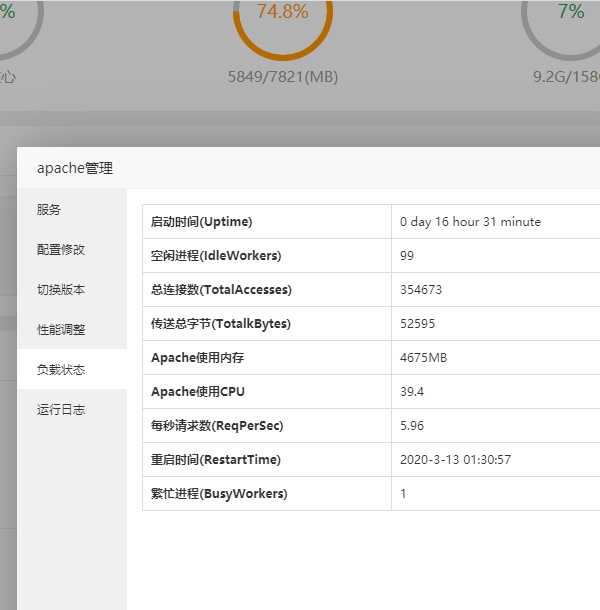Select the IdleWorkers value 99

[407, 256]
